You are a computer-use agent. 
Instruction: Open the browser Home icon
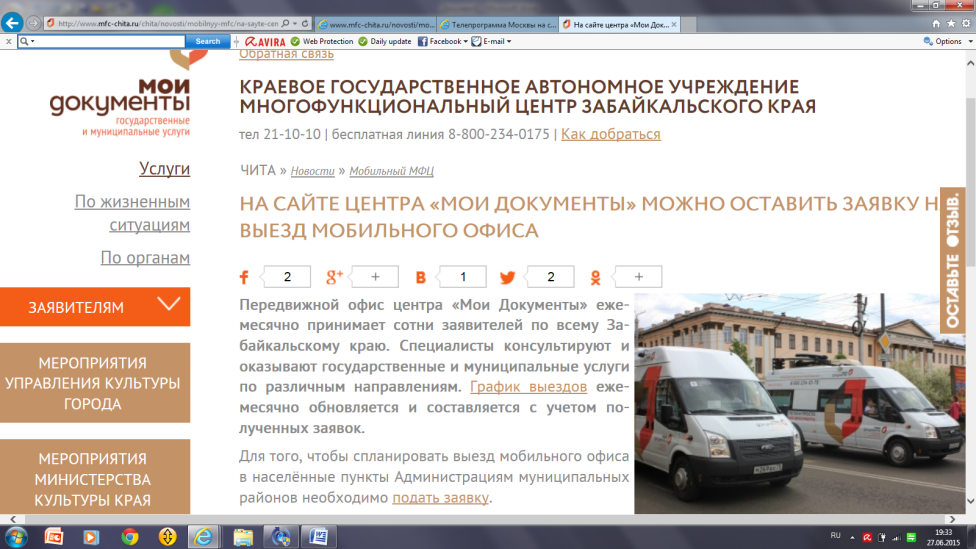[x=936, y=24]
